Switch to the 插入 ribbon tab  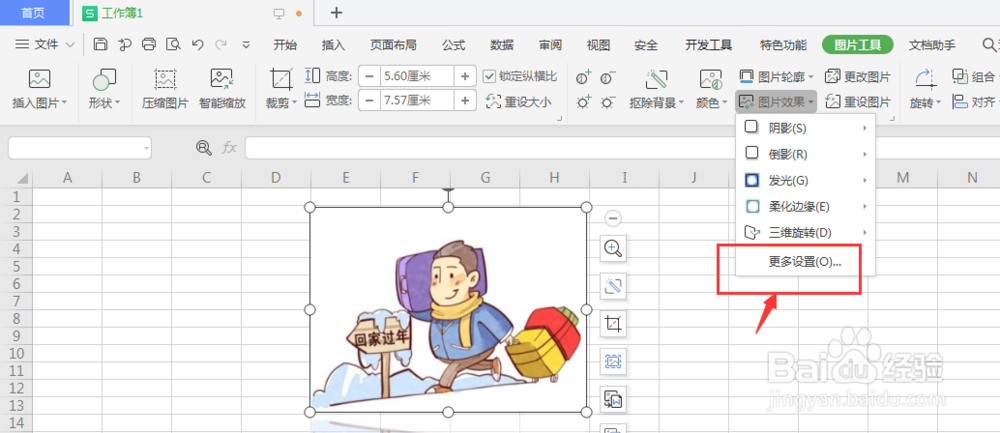tap(334, 45)
